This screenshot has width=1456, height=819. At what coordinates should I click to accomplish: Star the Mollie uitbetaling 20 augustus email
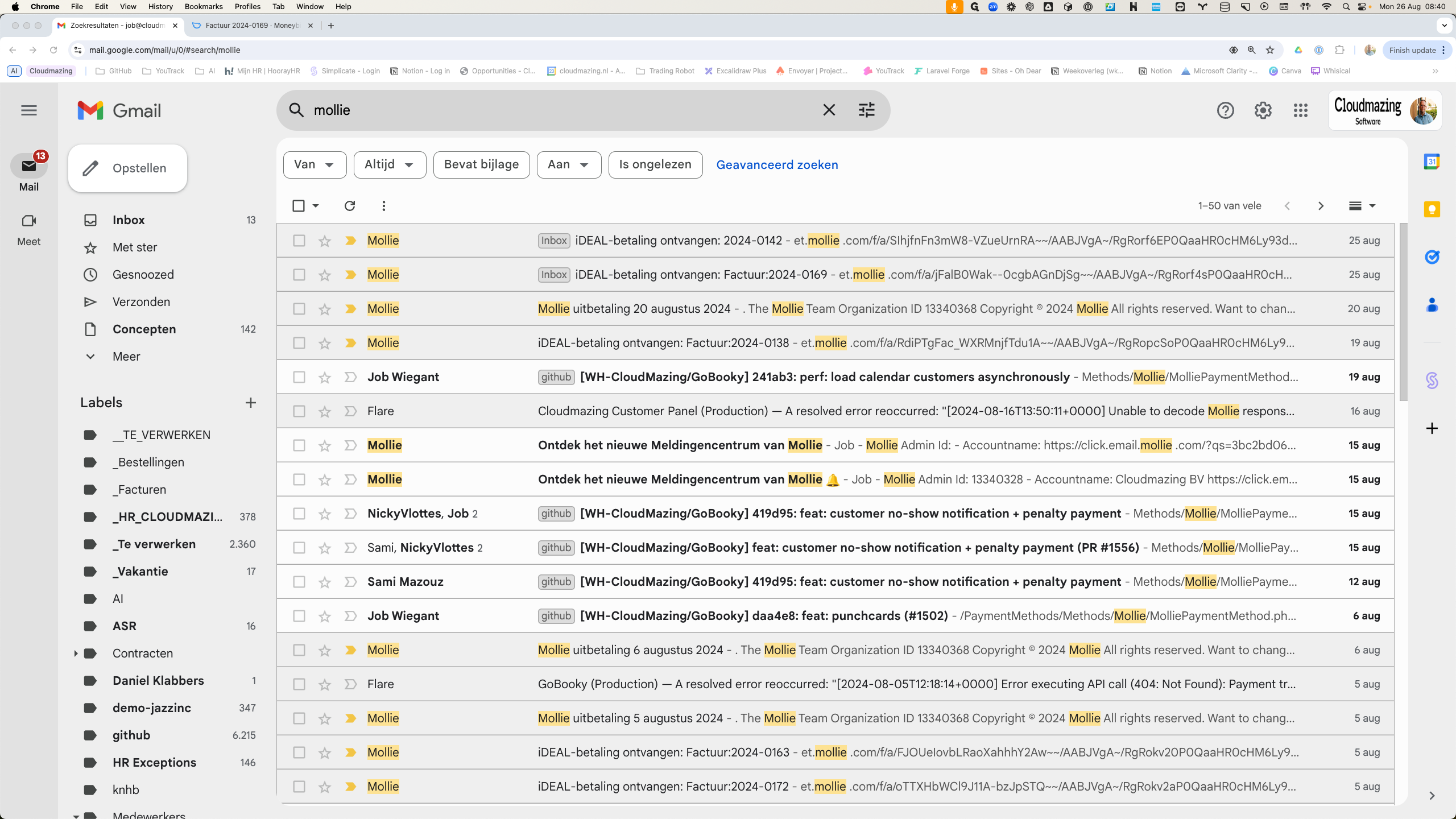[x=325, y=309]
